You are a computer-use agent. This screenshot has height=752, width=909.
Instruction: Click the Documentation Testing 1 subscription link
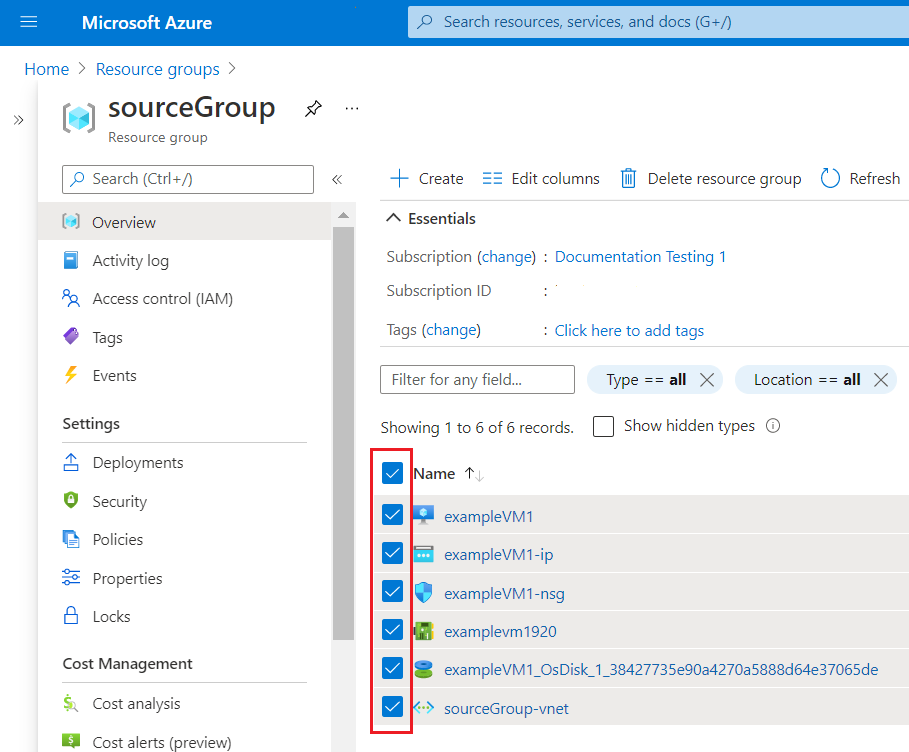point(640,256)
